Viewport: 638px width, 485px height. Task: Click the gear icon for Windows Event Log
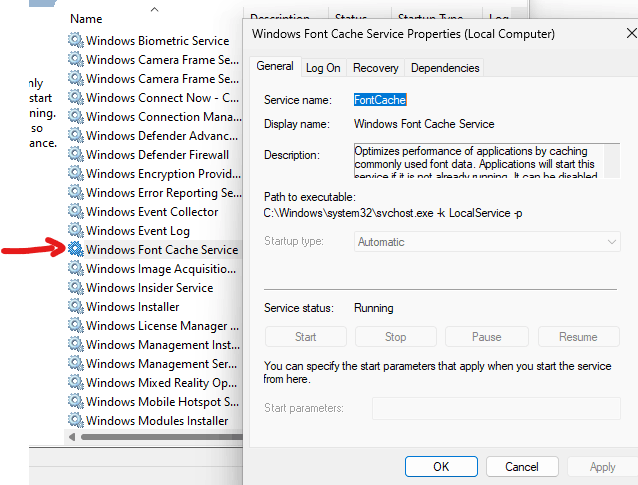click(x=76, y=230)
